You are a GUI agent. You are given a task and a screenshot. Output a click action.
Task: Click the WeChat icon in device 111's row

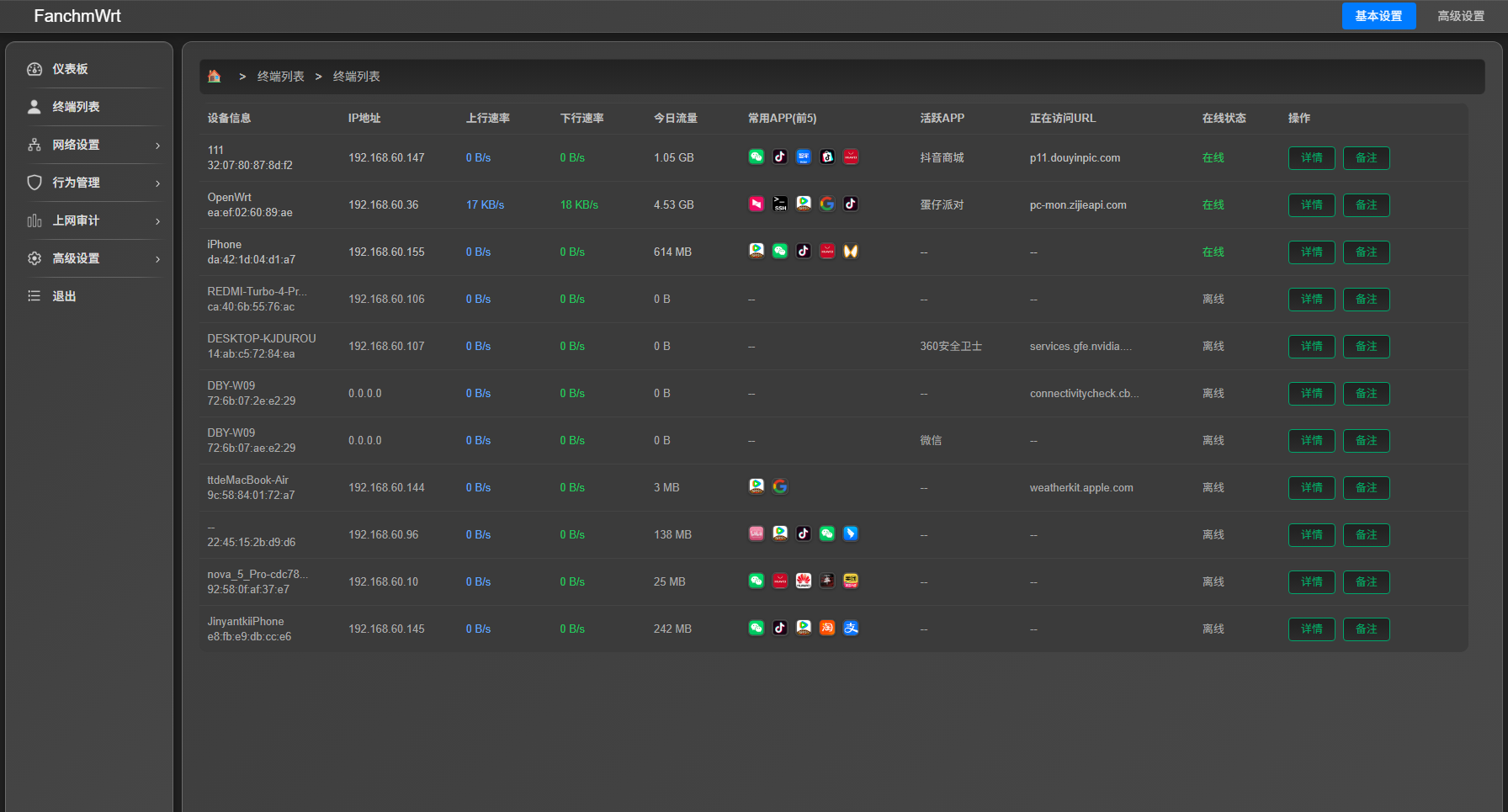coord(757,157)
